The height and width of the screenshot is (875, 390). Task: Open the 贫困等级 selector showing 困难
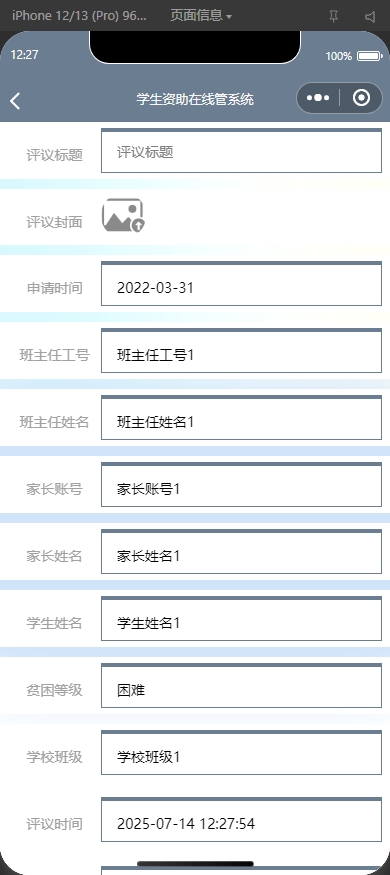click(x=242, y=686)
